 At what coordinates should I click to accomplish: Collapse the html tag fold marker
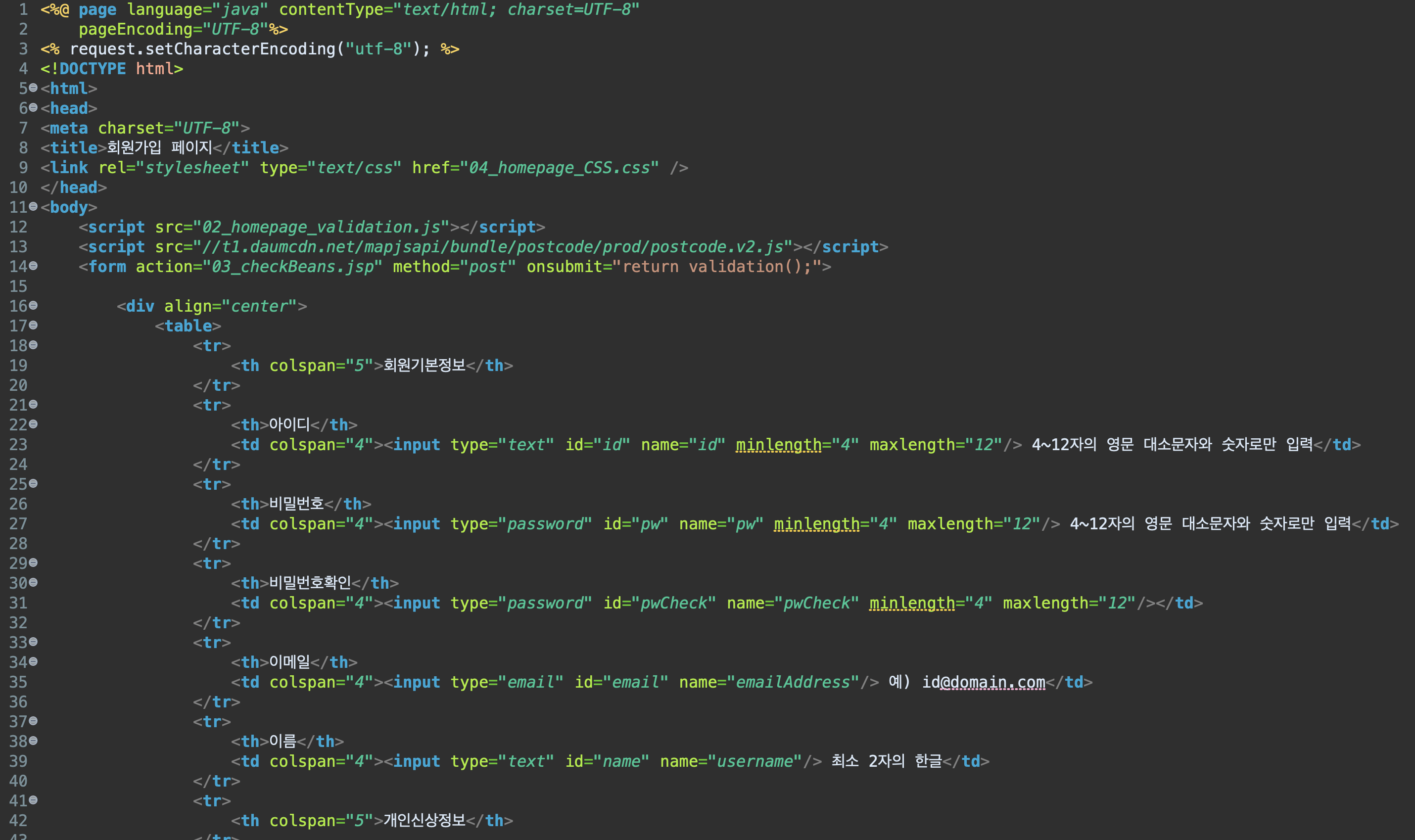pos(33,88)
